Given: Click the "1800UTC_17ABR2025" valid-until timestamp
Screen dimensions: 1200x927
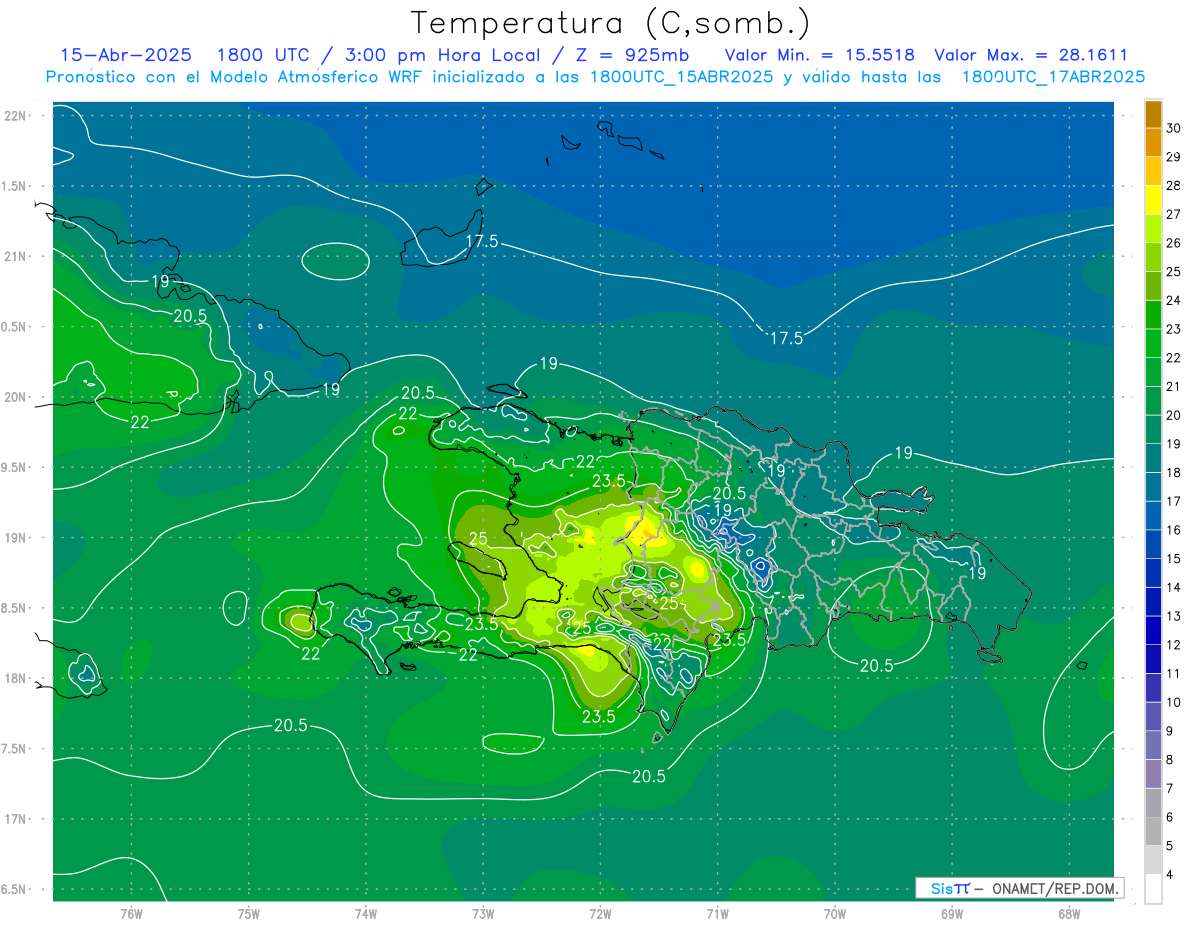Looking at the screenshot, I should 1053,76.
